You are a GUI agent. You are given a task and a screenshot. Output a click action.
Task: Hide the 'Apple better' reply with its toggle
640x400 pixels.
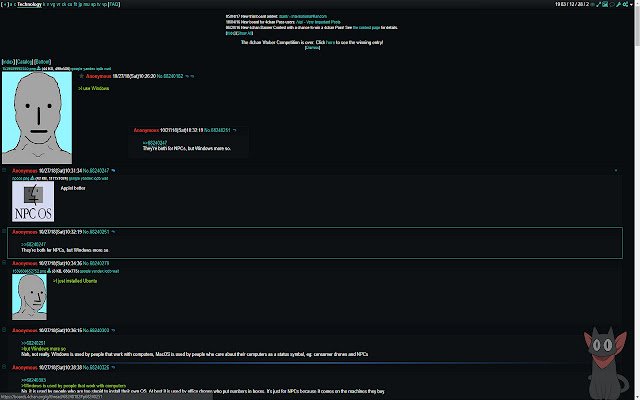click(4, 170)
